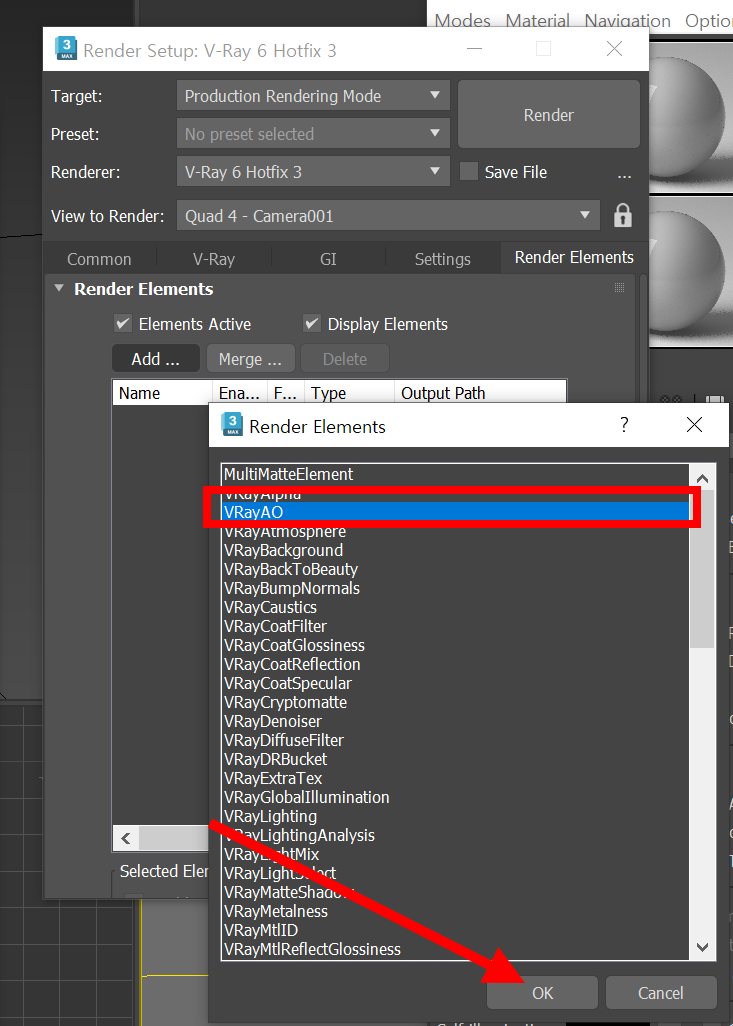Select VRayDenoiser in the list

click(x=456, y=720)
